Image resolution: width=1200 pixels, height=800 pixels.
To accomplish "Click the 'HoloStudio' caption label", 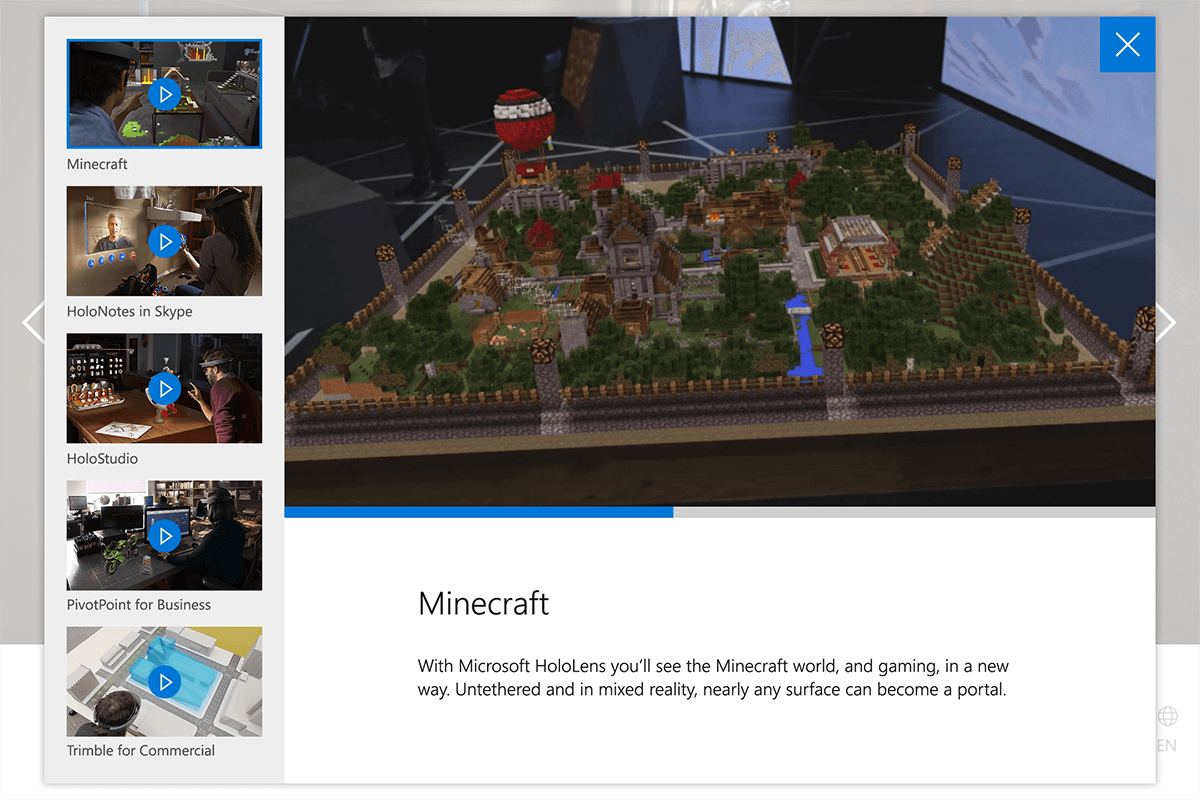I will point(102,459).
